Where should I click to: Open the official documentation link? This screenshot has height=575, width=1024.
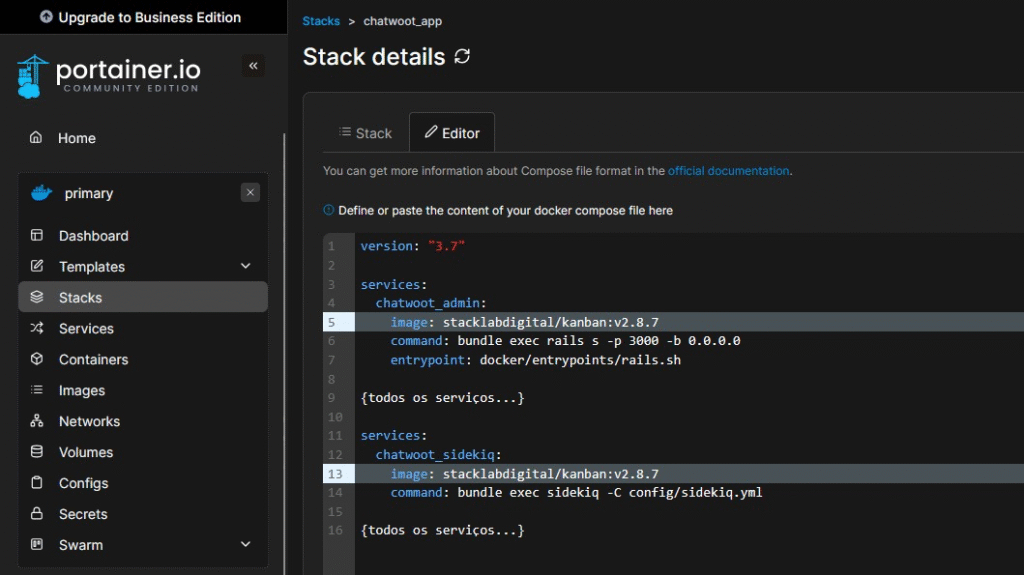728,171
